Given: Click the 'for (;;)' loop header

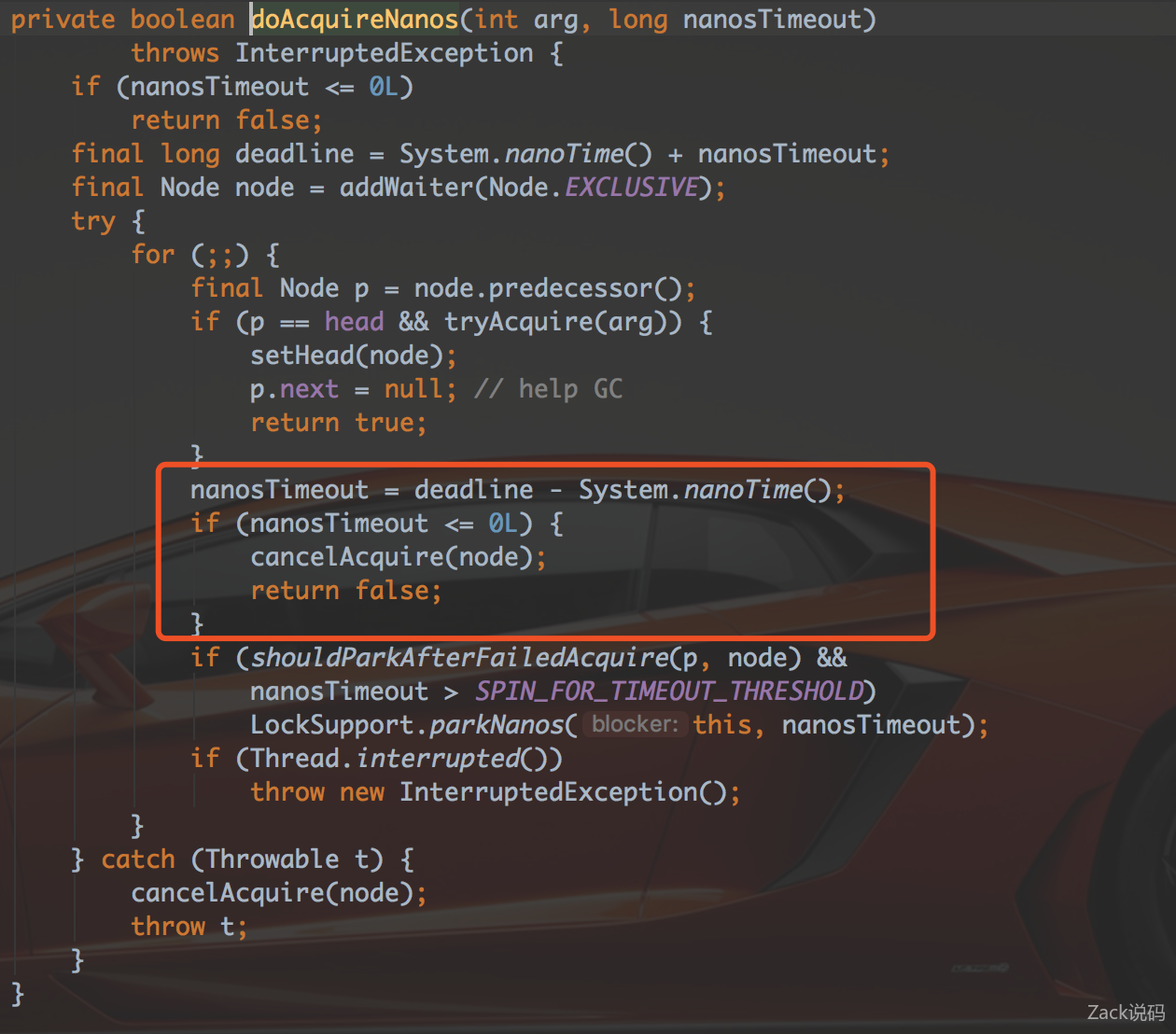Looking at the screenshot, I should 204,255.
